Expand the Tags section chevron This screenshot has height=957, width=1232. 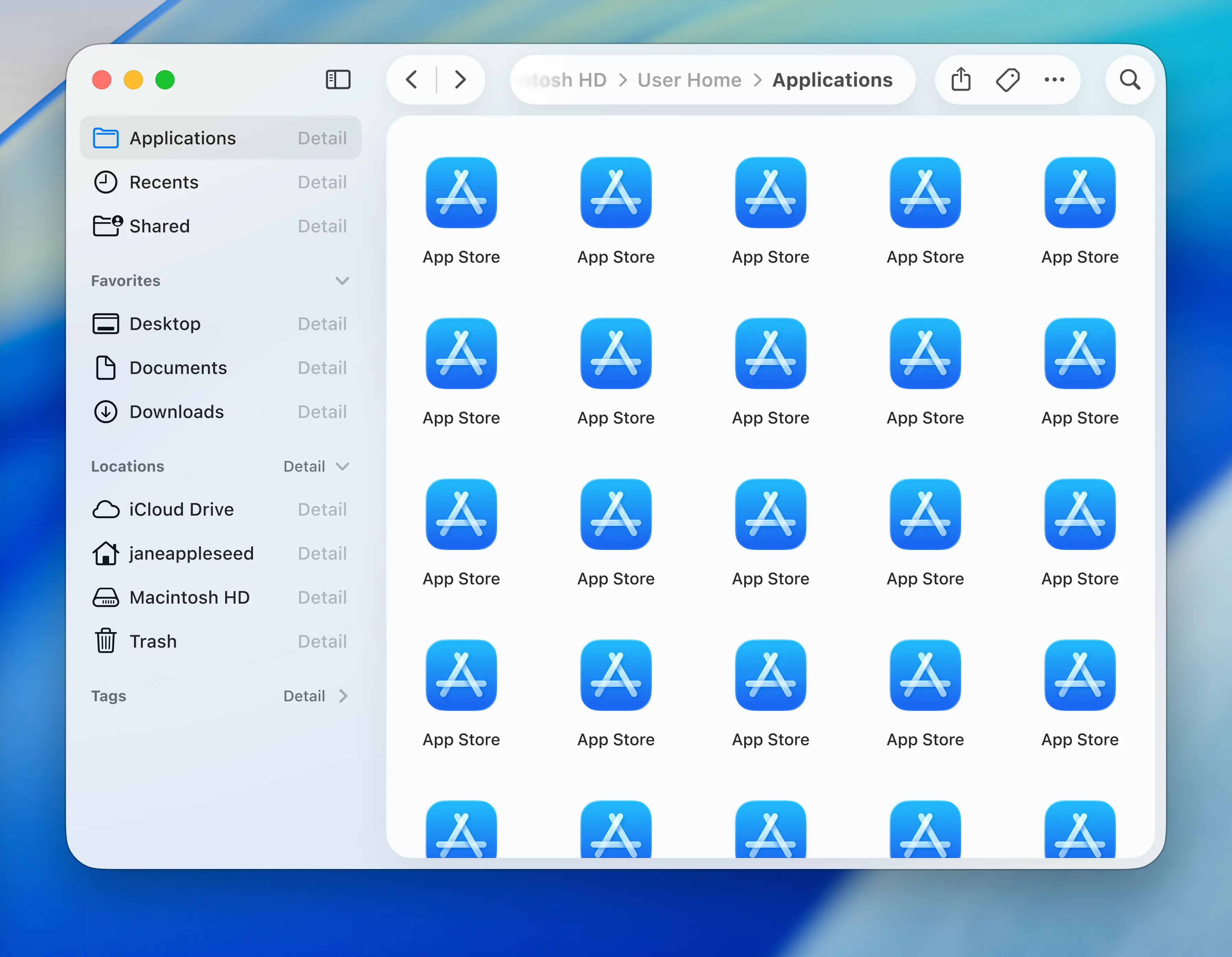point(343,696)
